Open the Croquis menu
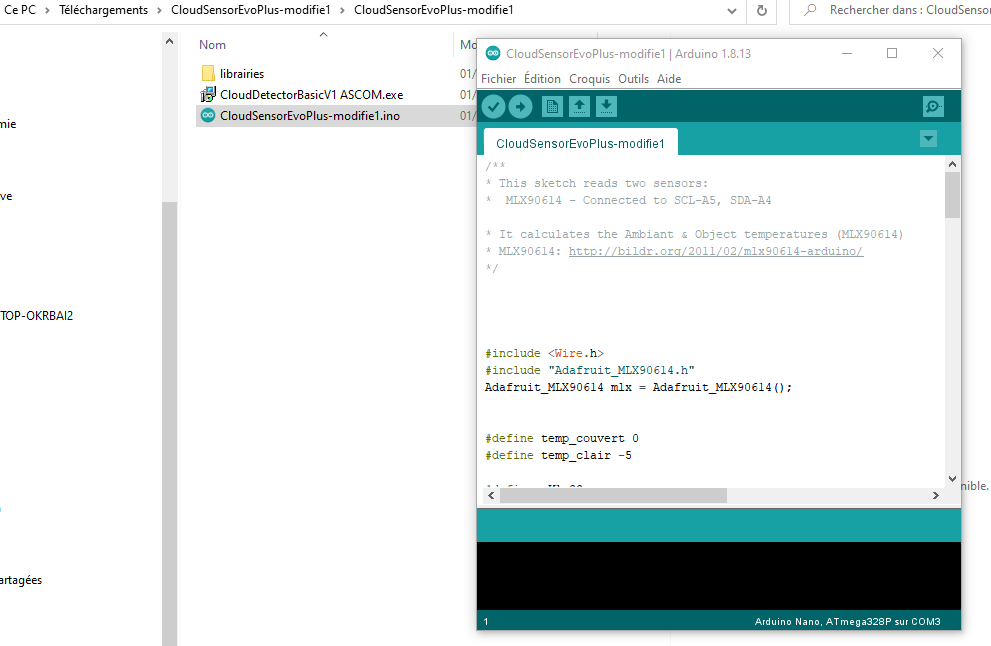 click(x=590, y=78)
